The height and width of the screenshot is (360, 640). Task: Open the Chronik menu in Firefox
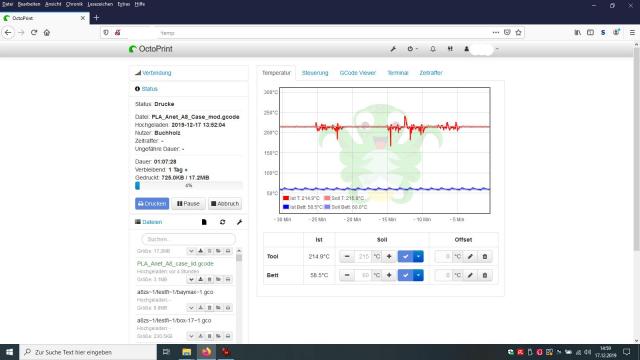pyautogui.click(x=74, y=4)
